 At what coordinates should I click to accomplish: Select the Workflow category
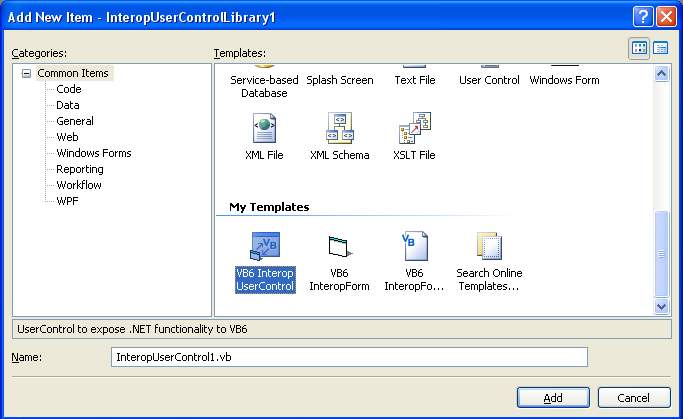[x=79, y=185]
